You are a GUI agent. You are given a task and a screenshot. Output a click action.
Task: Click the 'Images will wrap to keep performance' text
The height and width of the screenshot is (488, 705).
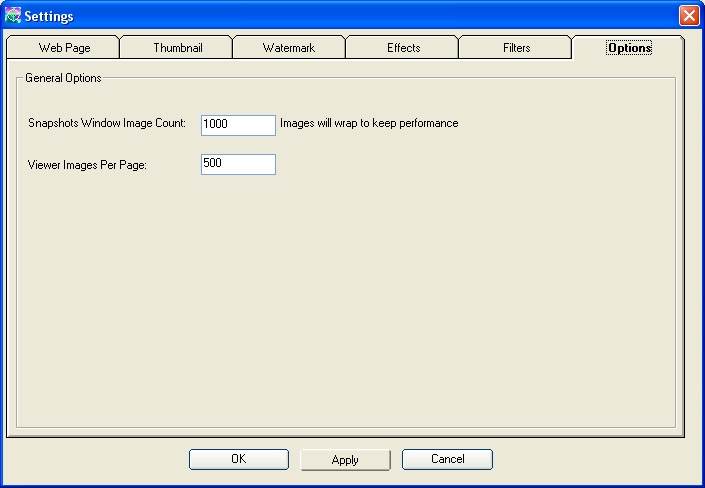369,123
